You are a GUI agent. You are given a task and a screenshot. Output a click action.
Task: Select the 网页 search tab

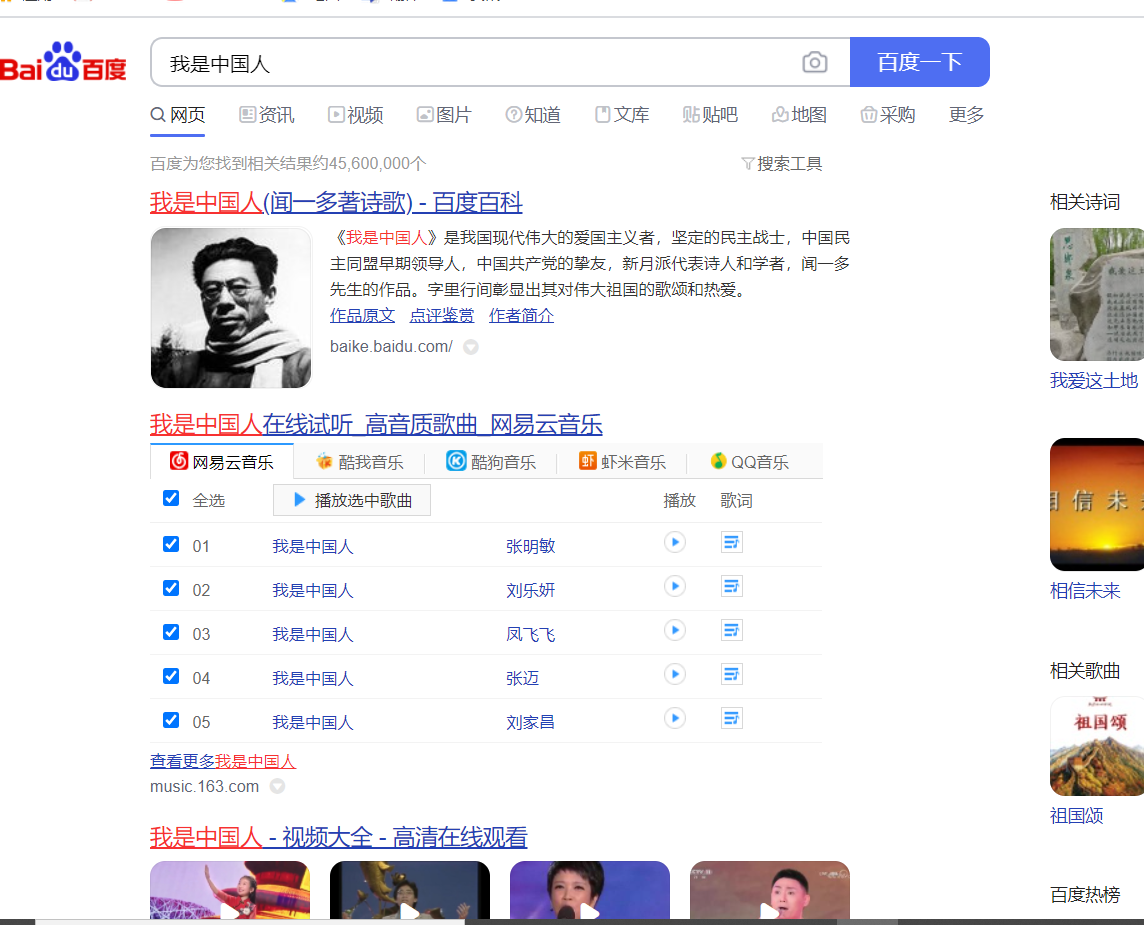(178, 115)
